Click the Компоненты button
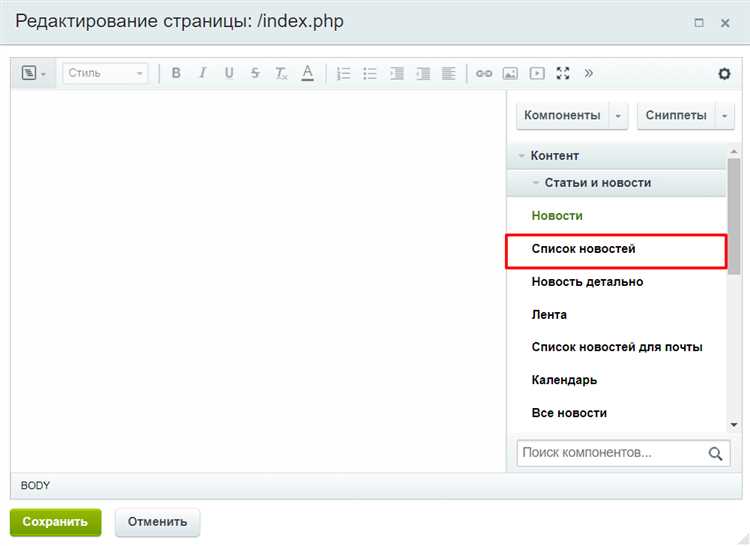The height and width of the screenshot is (546, 750). [x=562, y=115]
